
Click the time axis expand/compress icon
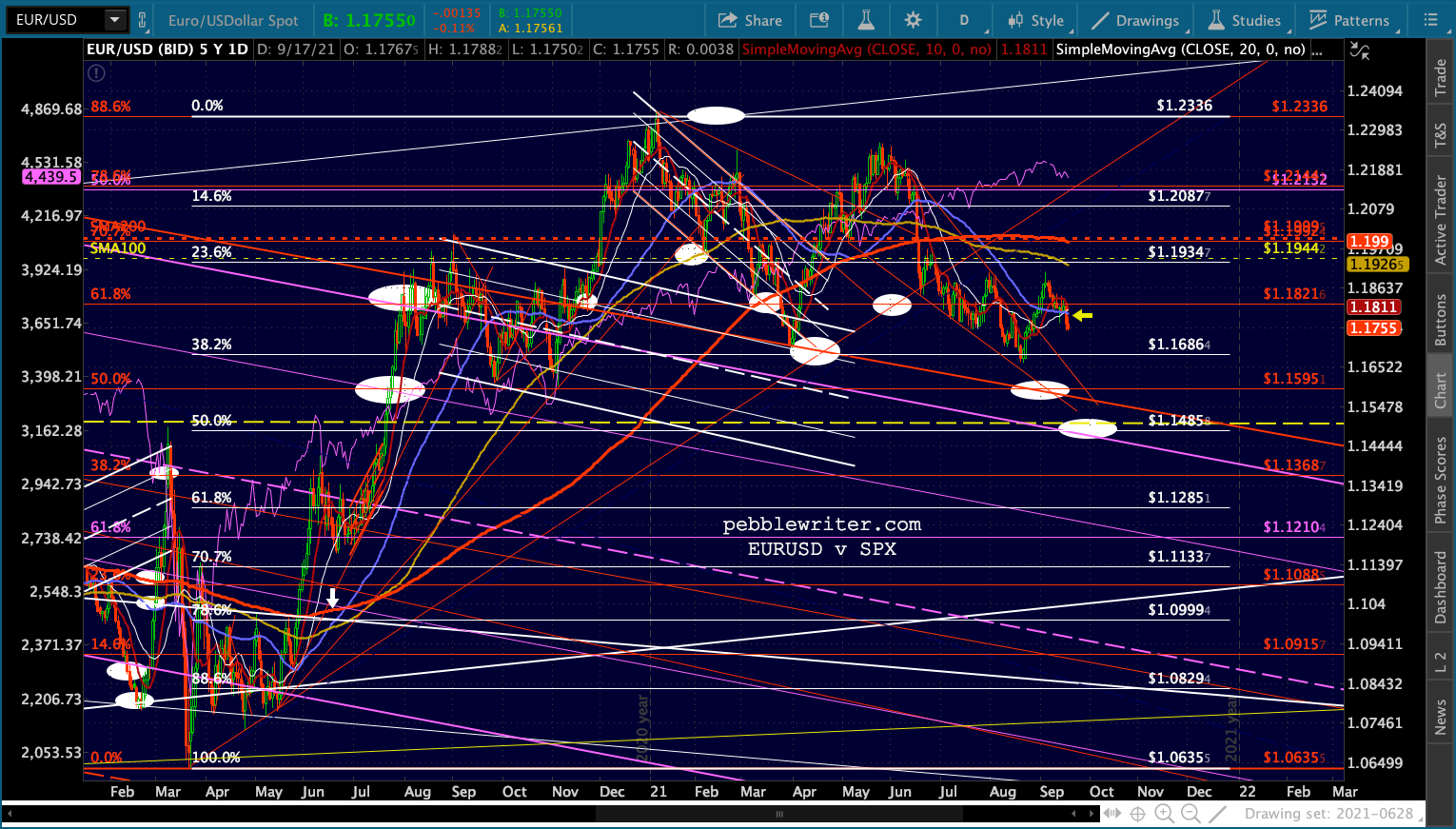pos(1112,814)
